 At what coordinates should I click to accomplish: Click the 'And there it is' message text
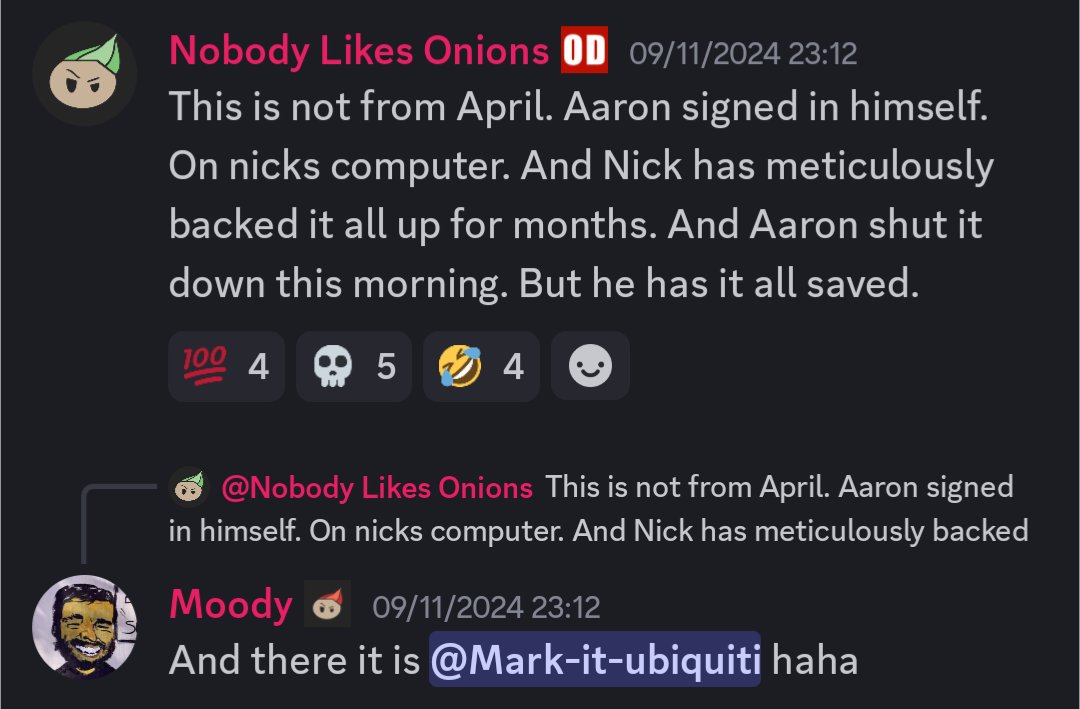(294, 660)
